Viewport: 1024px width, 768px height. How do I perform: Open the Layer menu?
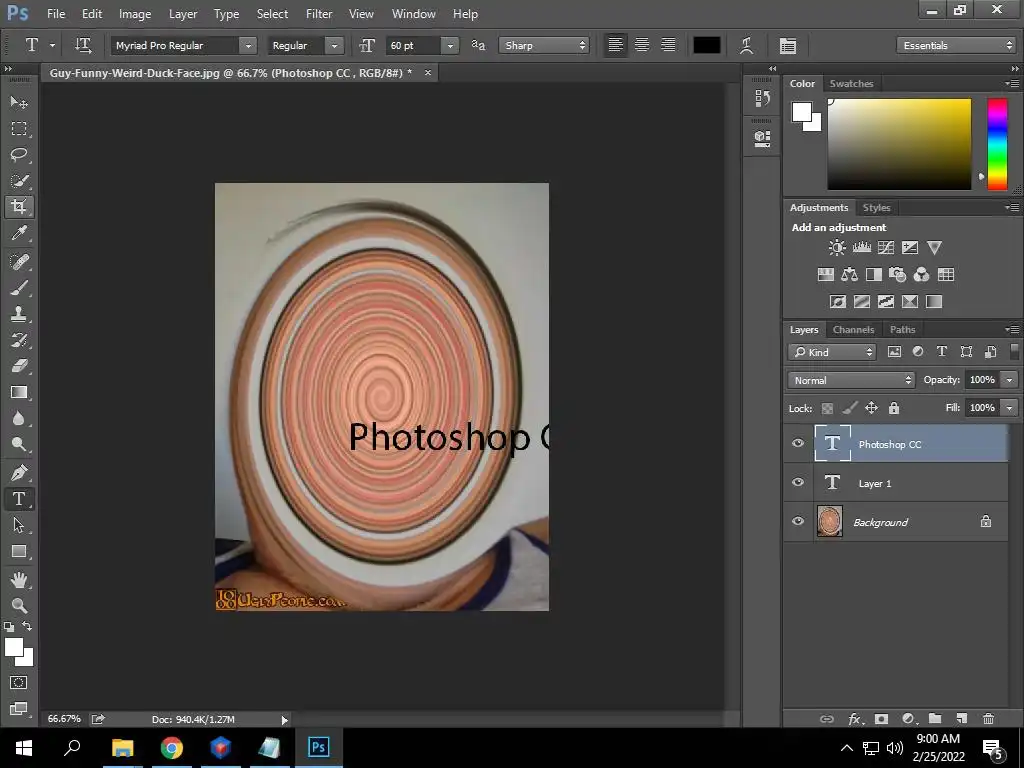tap(183, 14)
